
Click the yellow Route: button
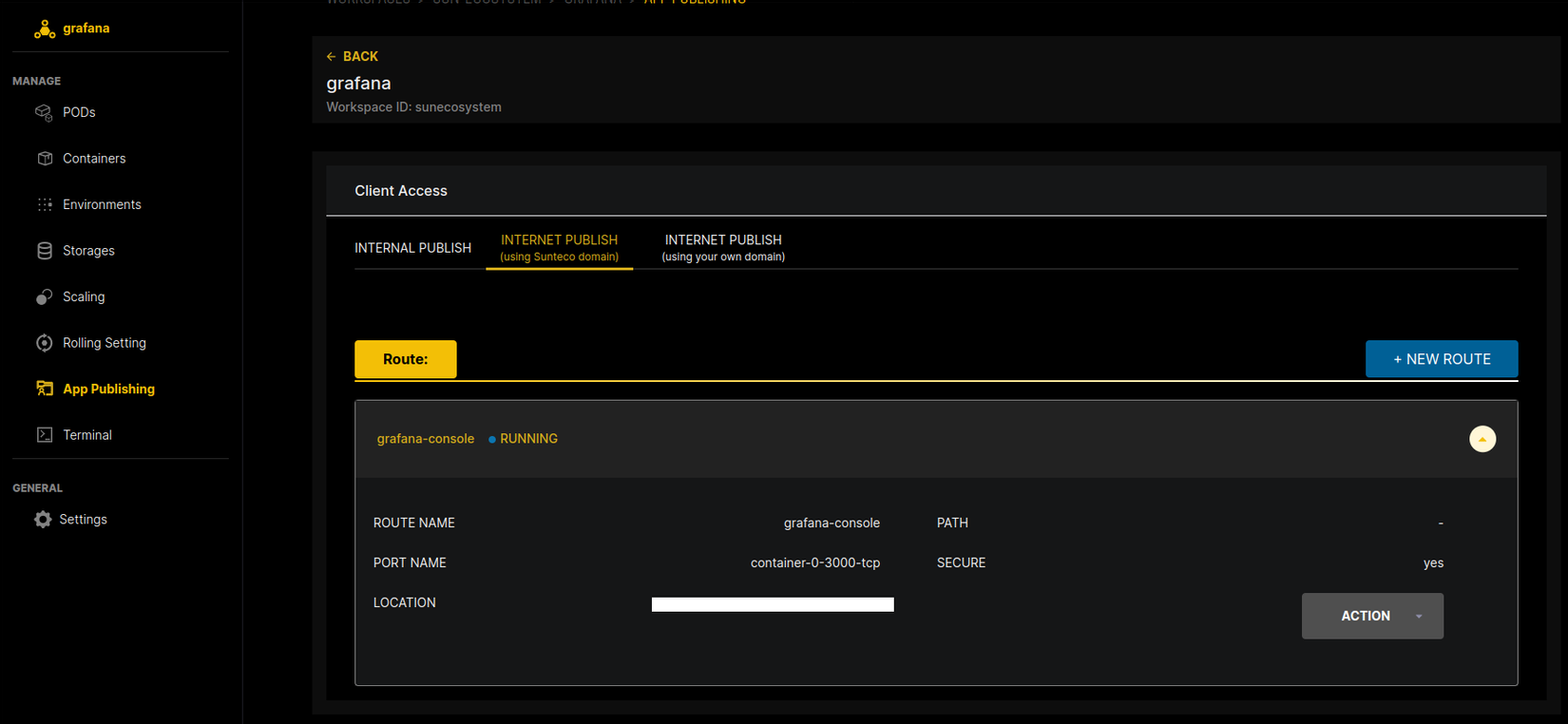point(406,359)
